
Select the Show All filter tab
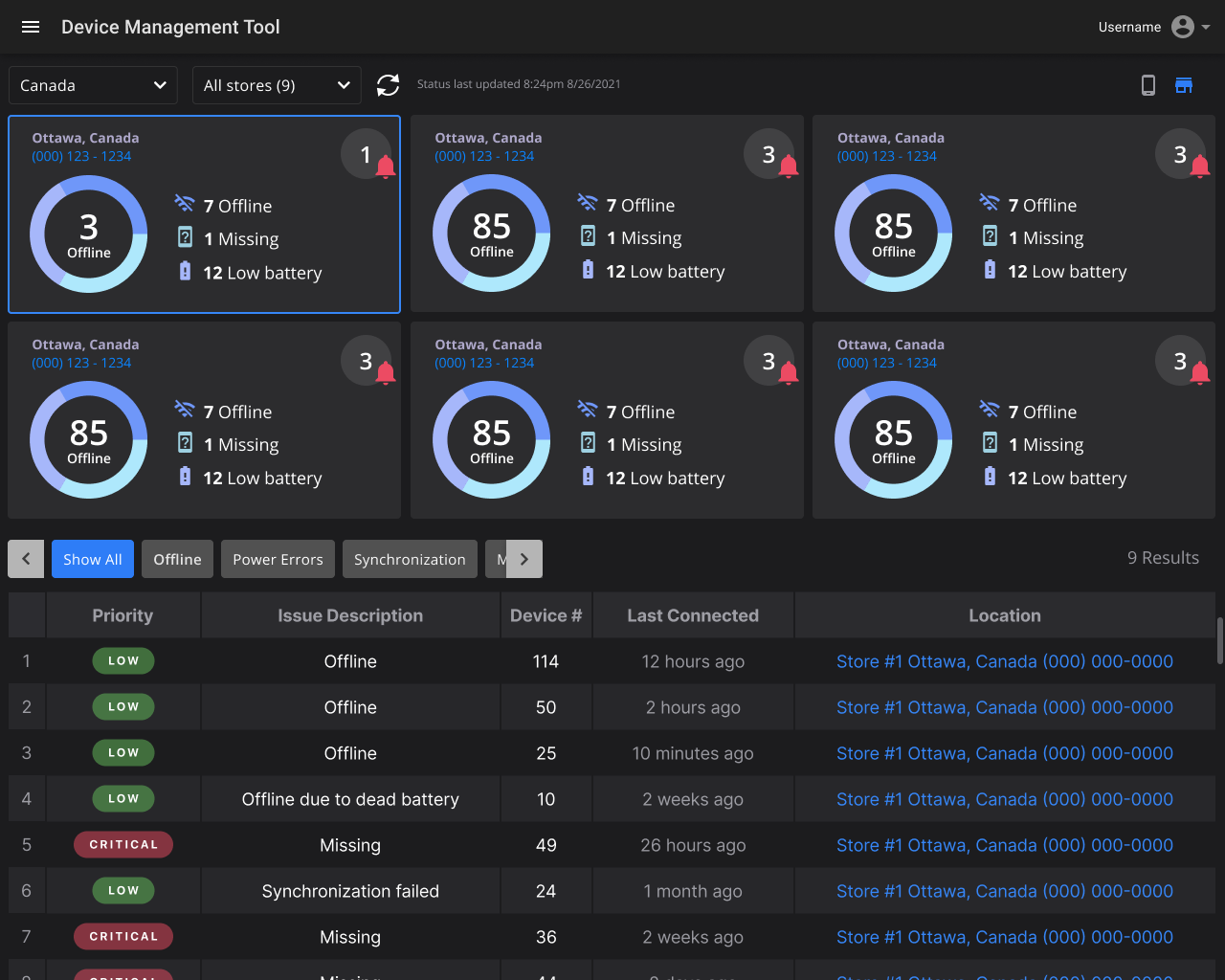(93, 559)
